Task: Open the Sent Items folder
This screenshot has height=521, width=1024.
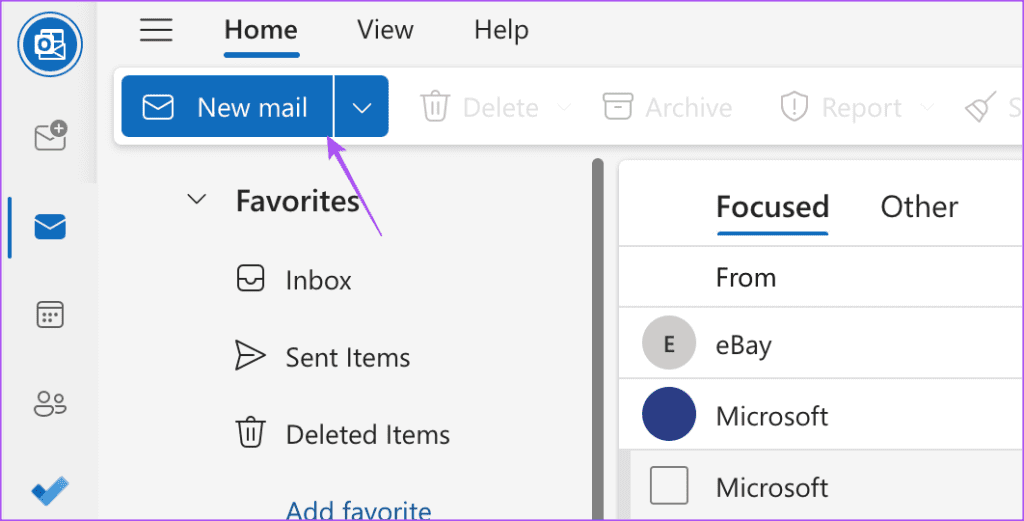Action: 323,357
